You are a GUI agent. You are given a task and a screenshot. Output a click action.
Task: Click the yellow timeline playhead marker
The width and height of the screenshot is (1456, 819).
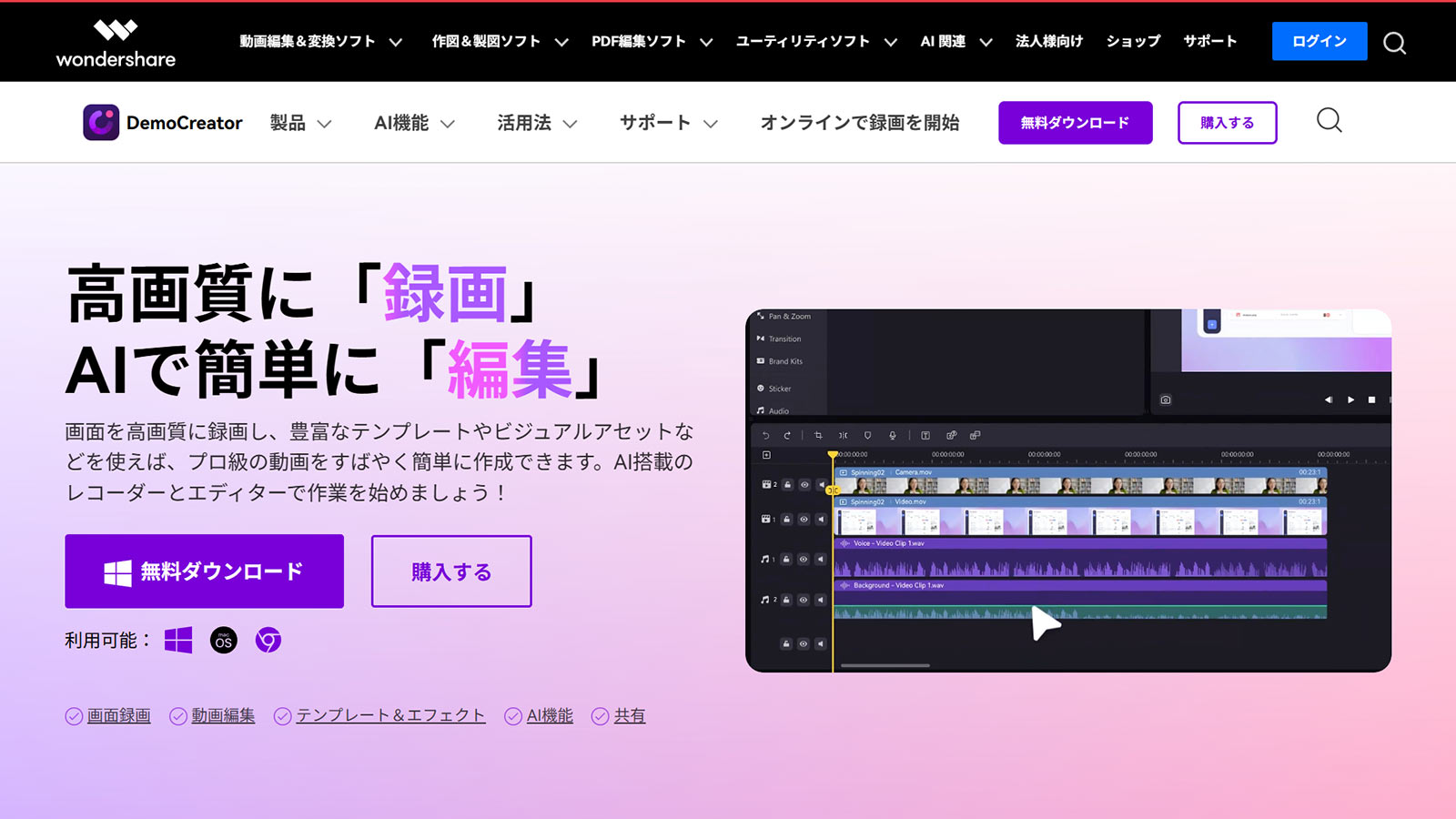click(x=833, y=454)
